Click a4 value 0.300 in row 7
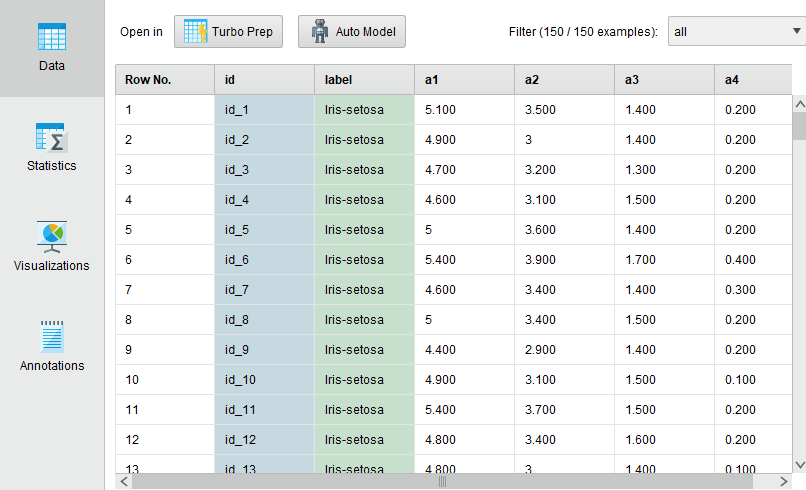 coord(753,289)
